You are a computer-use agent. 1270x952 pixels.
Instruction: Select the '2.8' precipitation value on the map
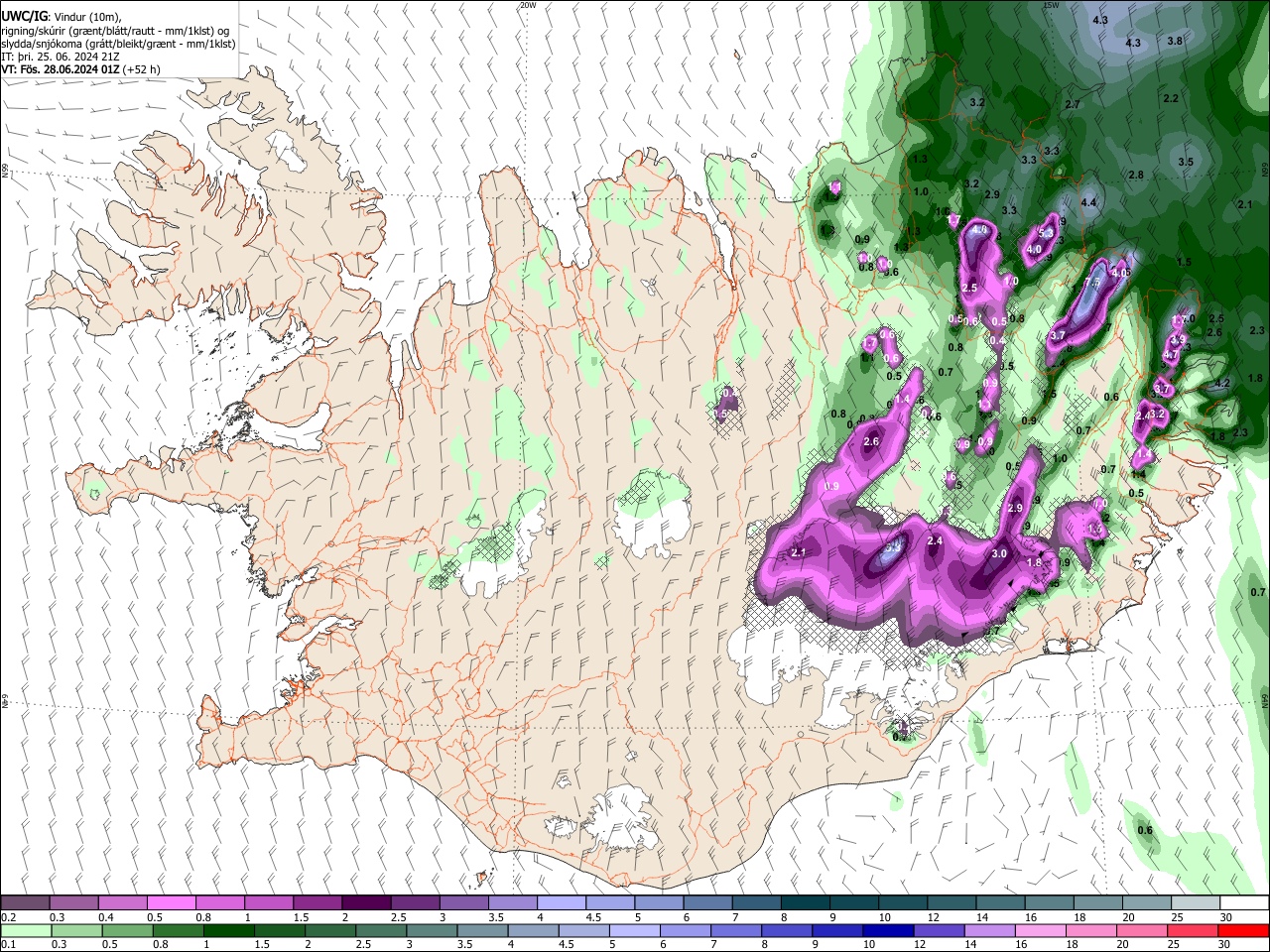(x=1136, y=175)
